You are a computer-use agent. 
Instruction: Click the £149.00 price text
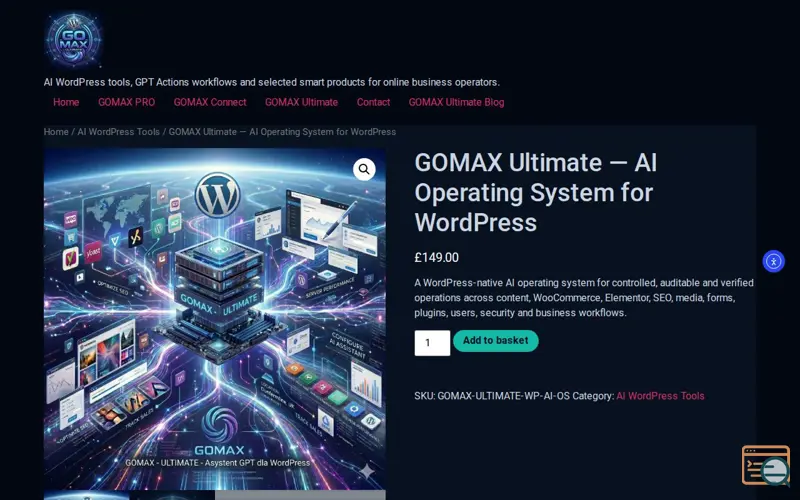coord(436,258)
